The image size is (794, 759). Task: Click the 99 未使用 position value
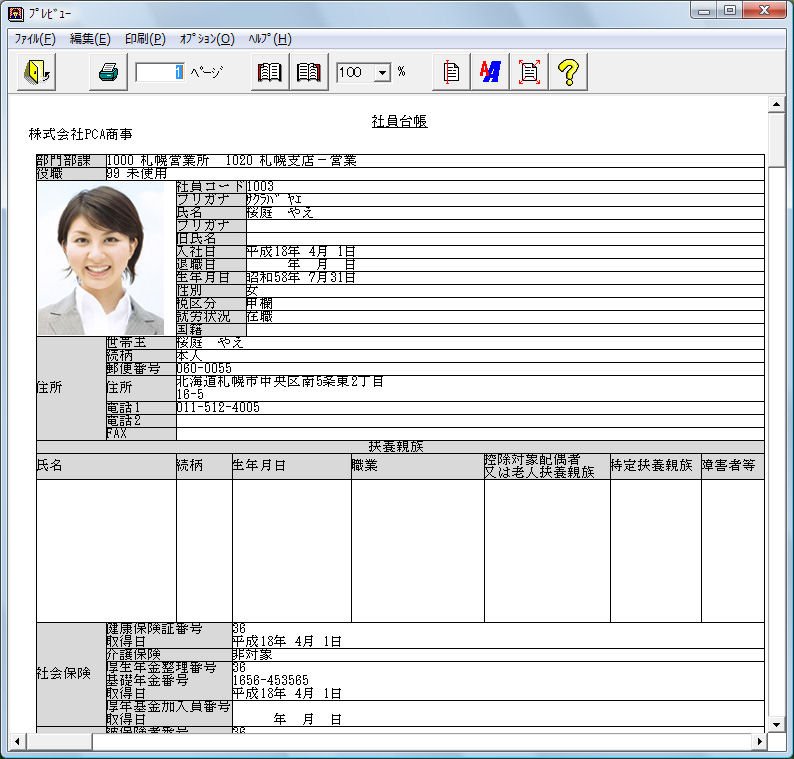pos(137,174)
